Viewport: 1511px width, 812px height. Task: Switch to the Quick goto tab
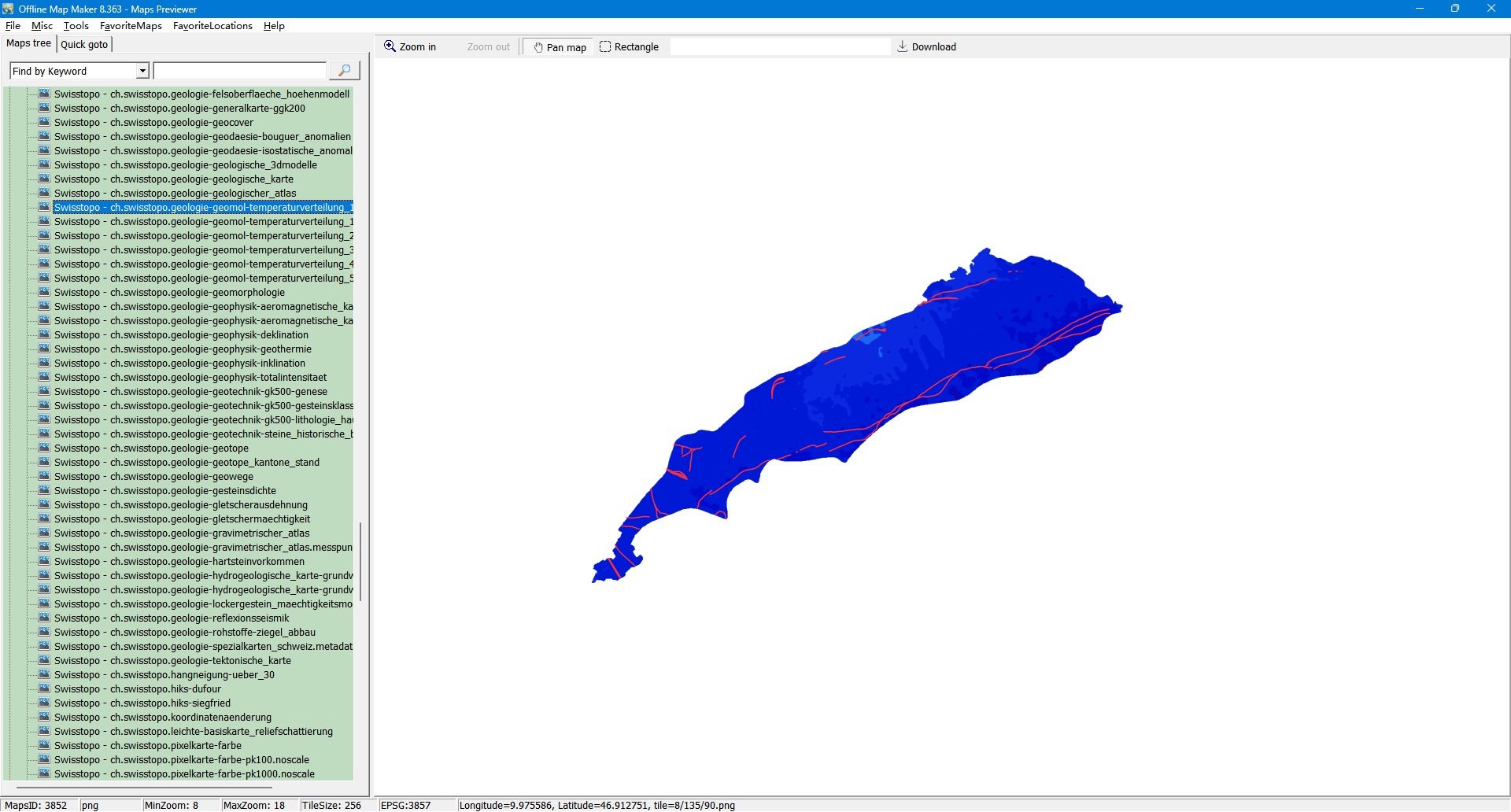(84, 44)
